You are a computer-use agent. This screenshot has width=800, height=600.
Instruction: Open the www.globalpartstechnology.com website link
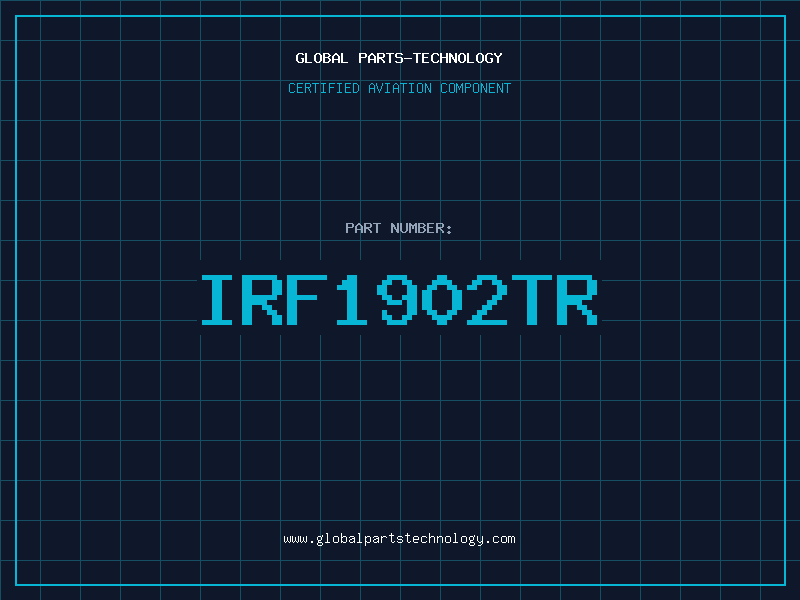(x=399, y=539)
